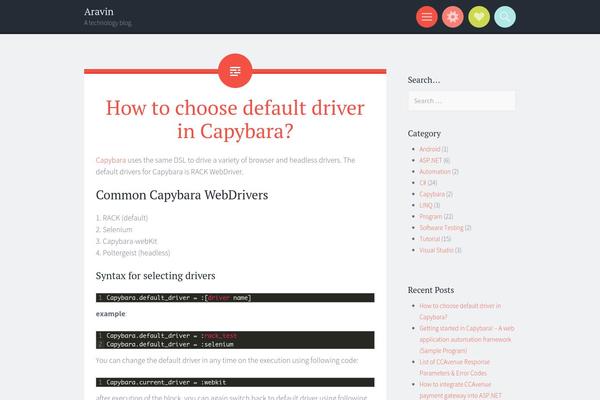Click the 'Category' sidebar heading

click(x=424, y=134)
